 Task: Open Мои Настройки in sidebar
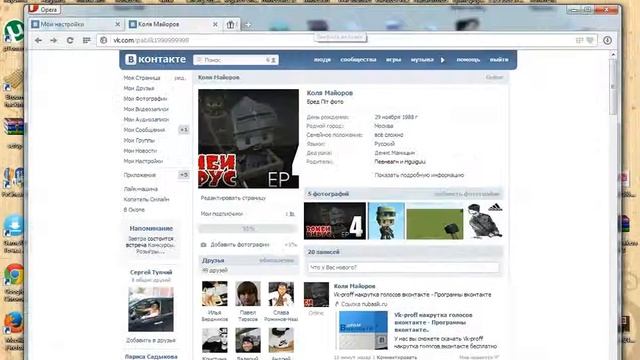143,161
